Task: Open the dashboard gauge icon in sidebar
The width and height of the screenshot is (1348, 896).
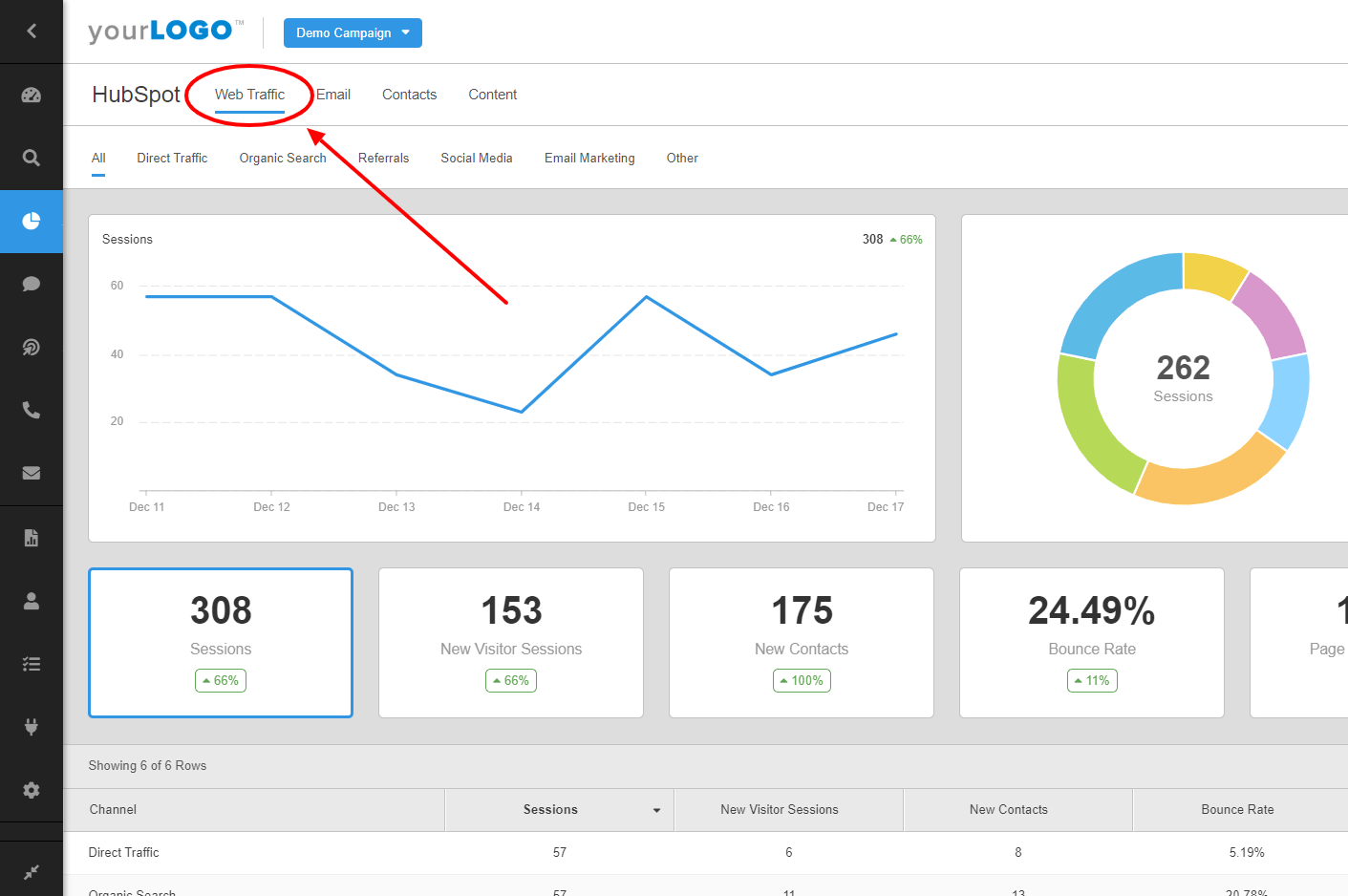Action: pyautogui.click(x=32, y=95)
